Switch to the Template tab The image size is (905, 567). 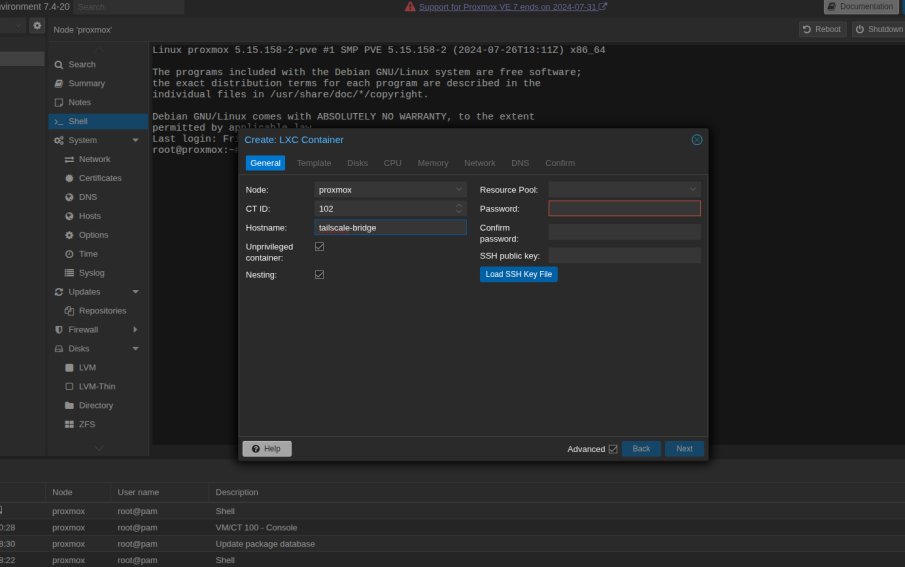[314, 163]
